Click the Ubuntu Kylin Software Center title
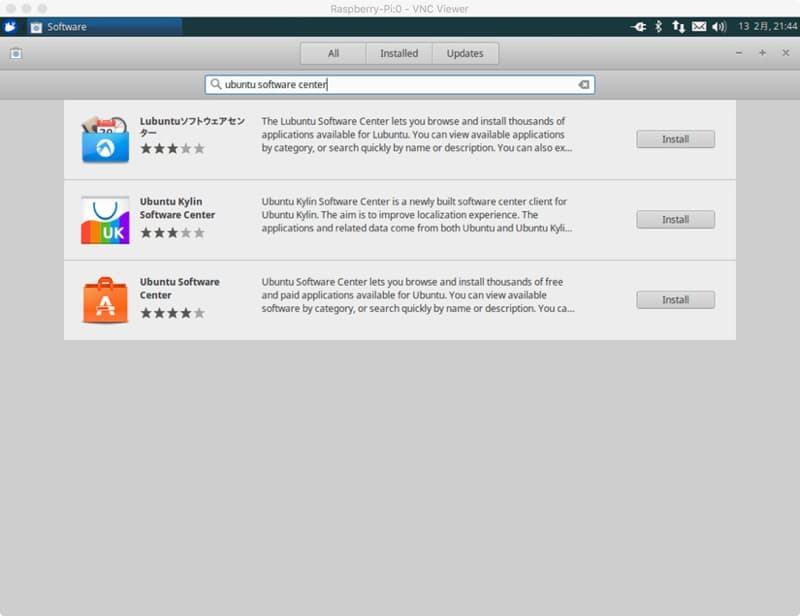Screen dimensions: 800x616 click(x=177, y=208)
